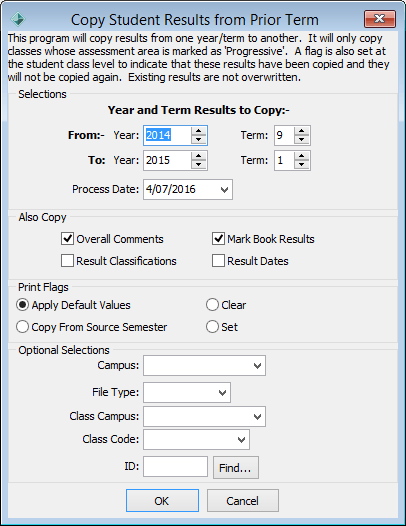Expand the Class Code combo box

coord(241,440)
